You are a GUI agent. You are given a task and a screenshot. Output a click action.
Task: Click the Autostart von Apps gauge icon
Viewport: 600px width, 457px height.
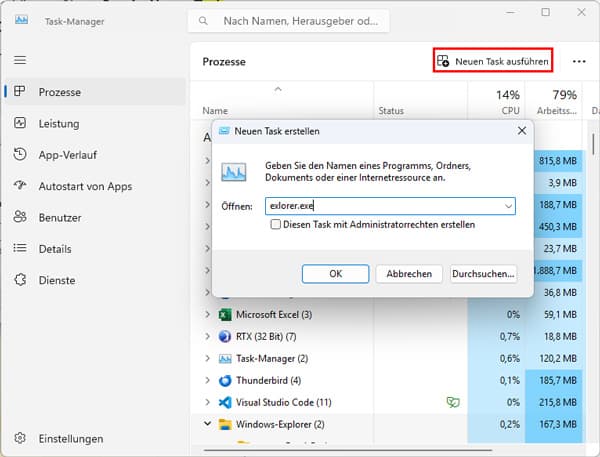coord(20,186)
